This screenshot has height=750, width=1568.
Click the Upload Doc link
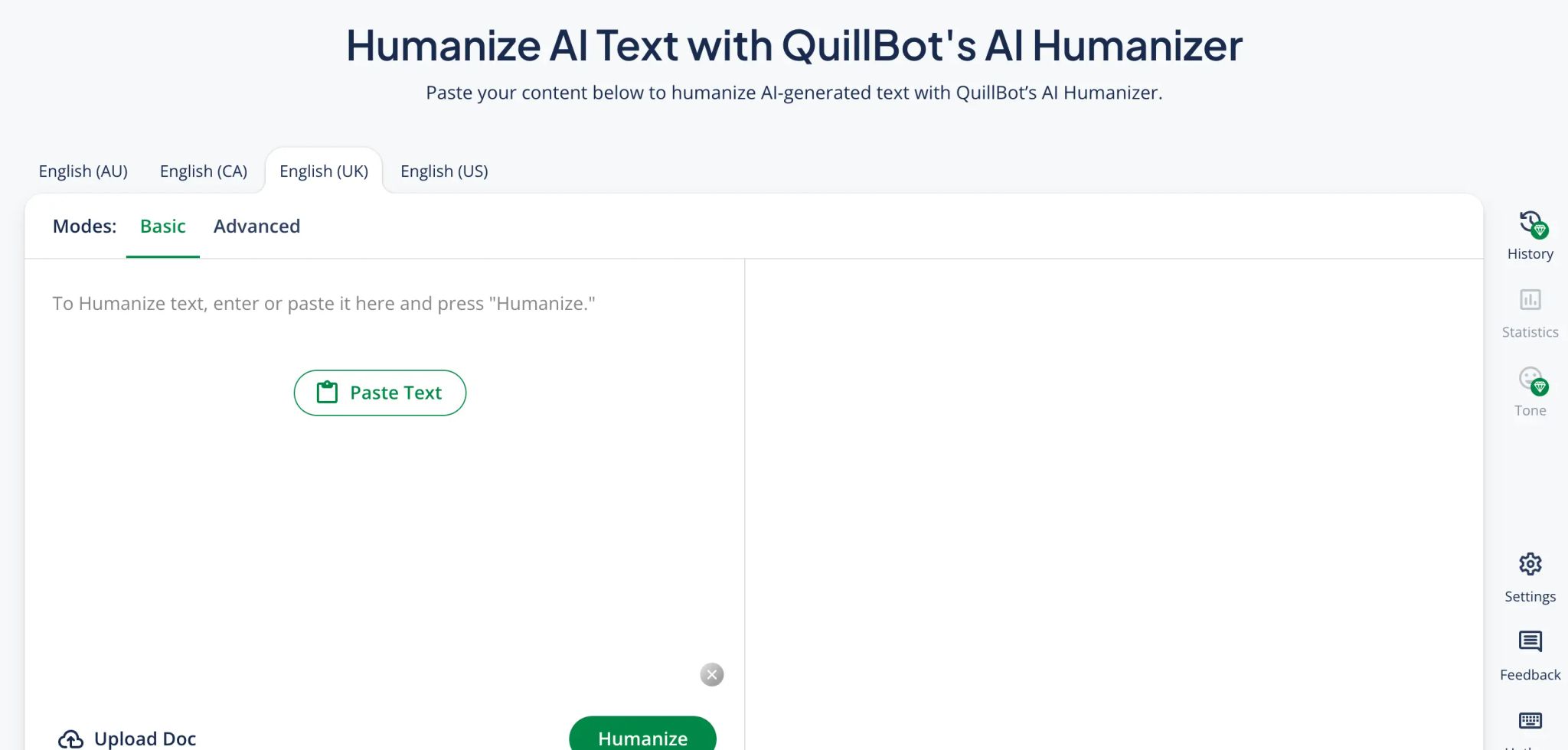pyautogui.click(x=128, y=739)
